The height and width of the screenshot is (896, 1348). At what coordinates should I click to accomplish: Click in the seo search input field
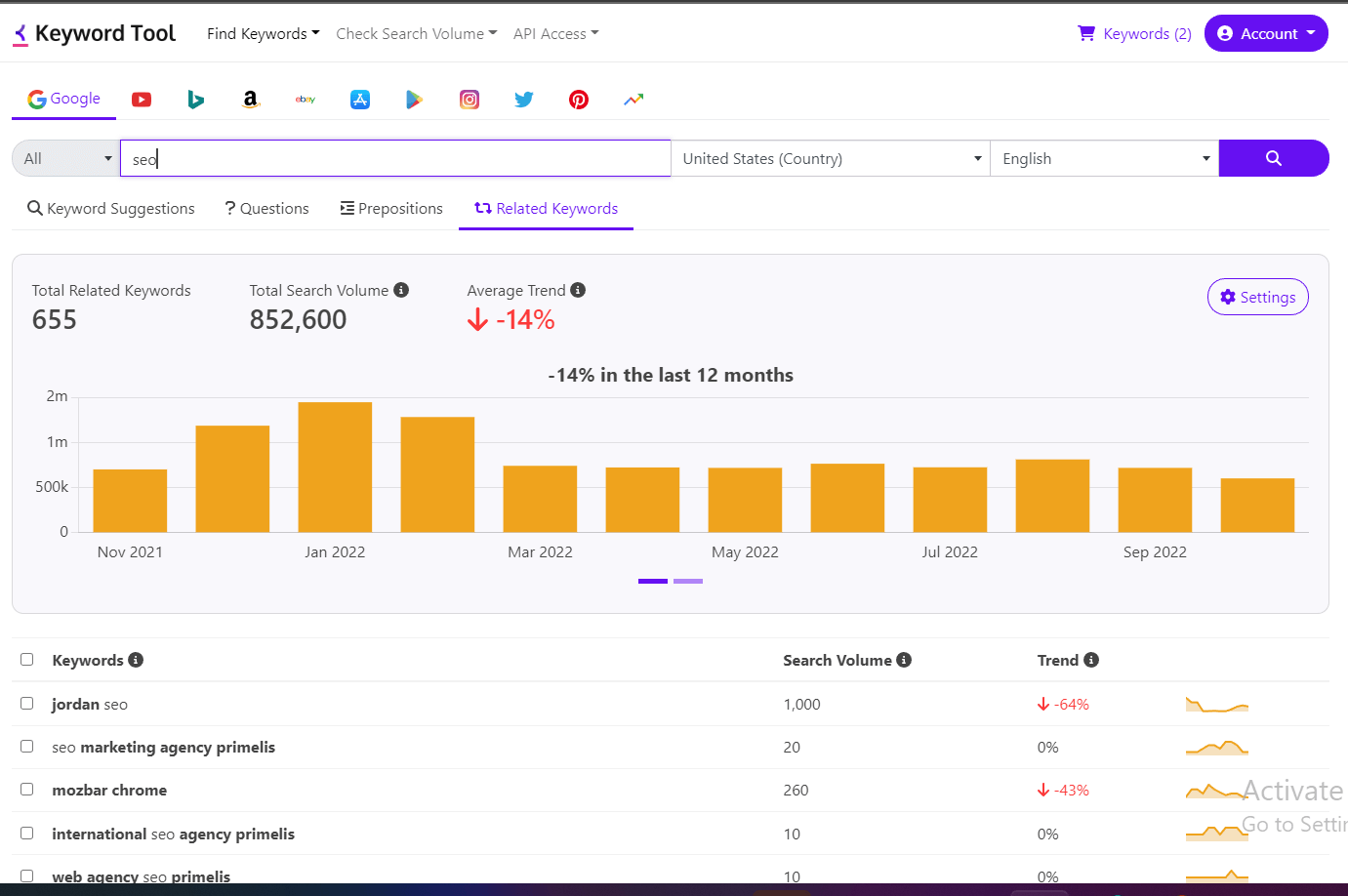tap(395, 158)
